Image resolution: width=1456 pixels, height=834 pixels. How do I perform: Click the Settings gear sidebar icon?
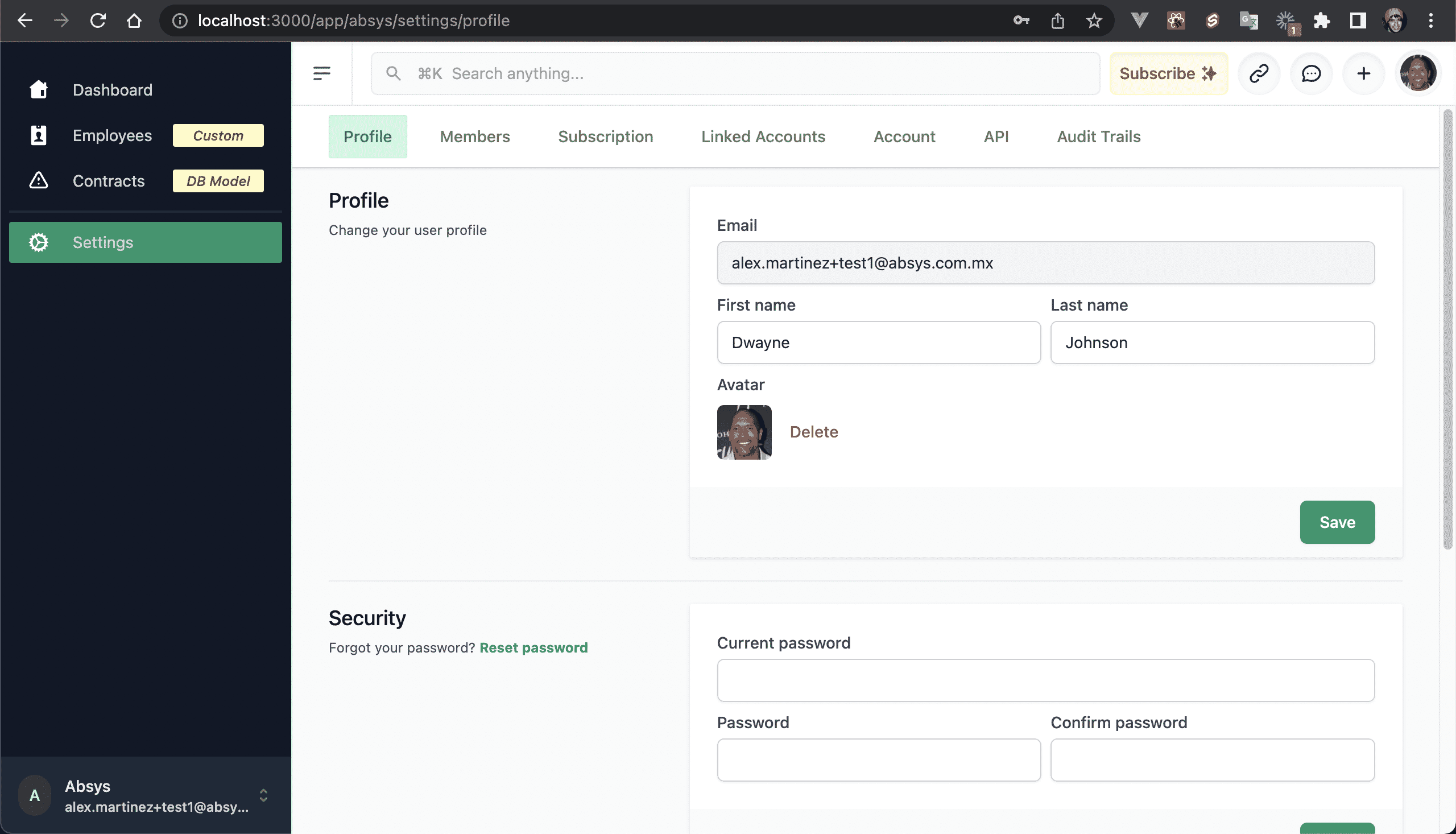coord(38,242)
